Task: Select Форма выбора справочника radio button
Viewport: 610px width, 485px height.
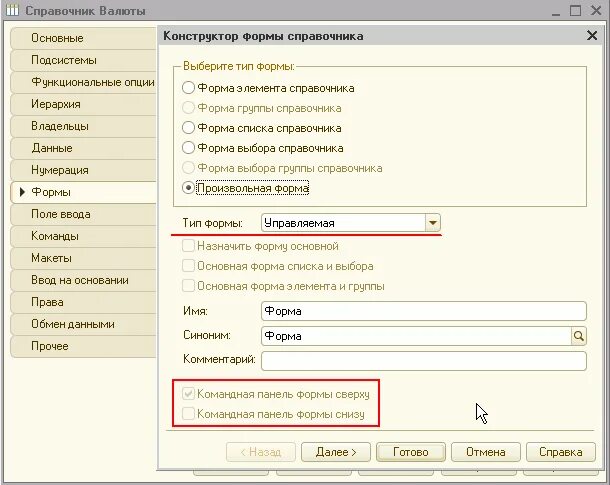Action: 188,148
